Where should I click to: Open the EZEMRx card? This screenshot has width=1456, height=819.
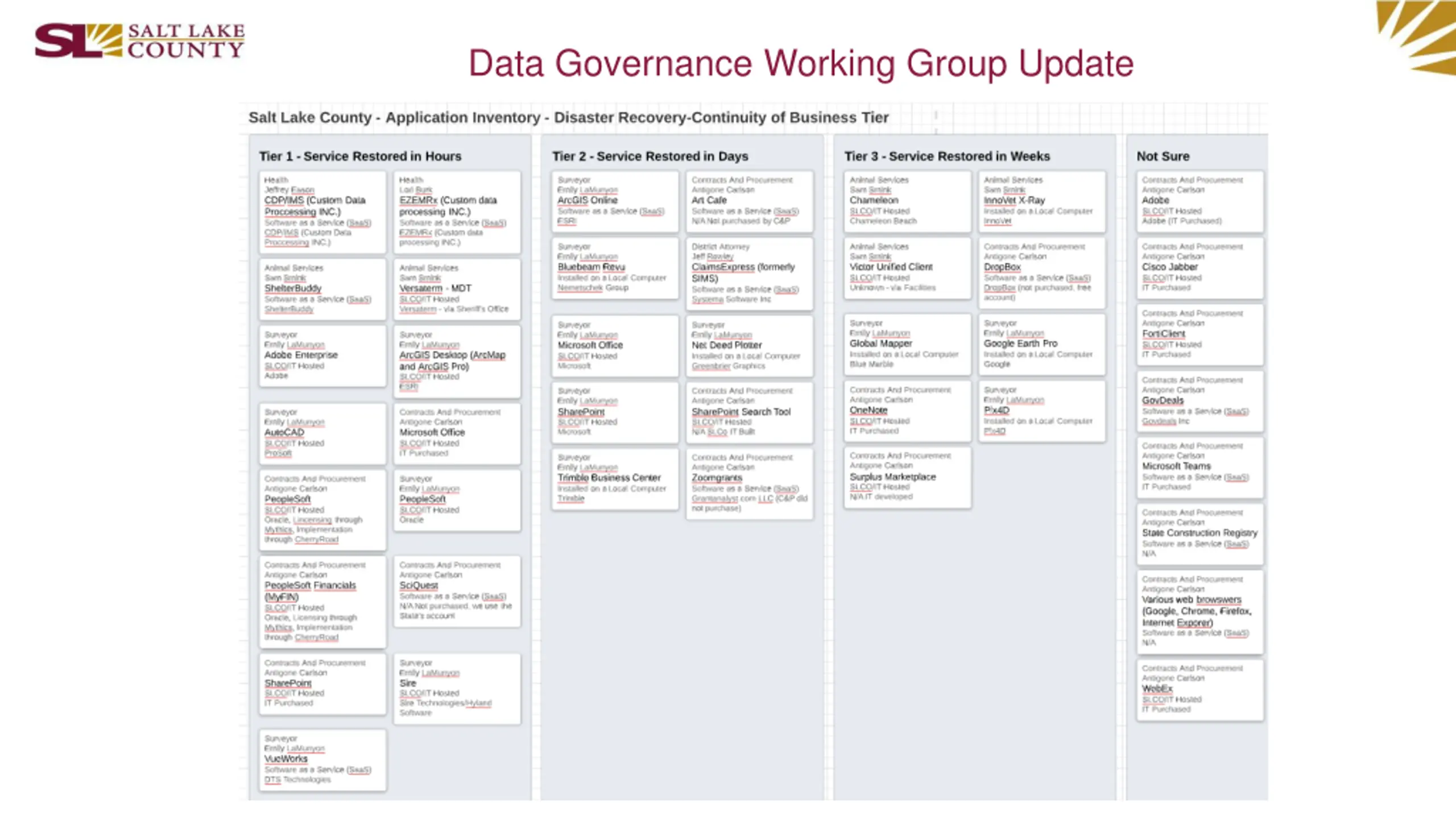(457, 212)
